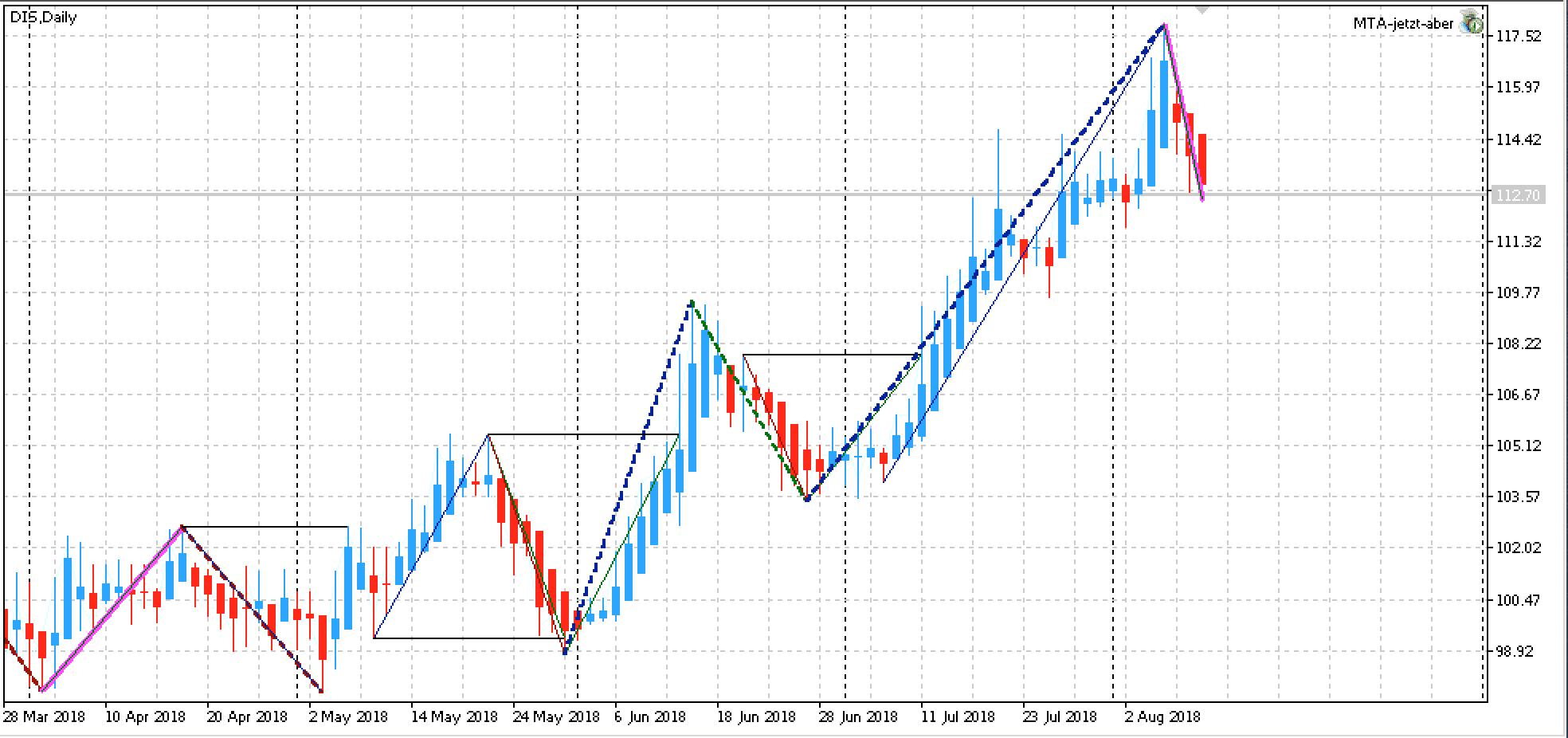Click the 100.47 price axis label
Image resolution: width=1568 pixels, height=738 pixels.
click(1519, 600)
